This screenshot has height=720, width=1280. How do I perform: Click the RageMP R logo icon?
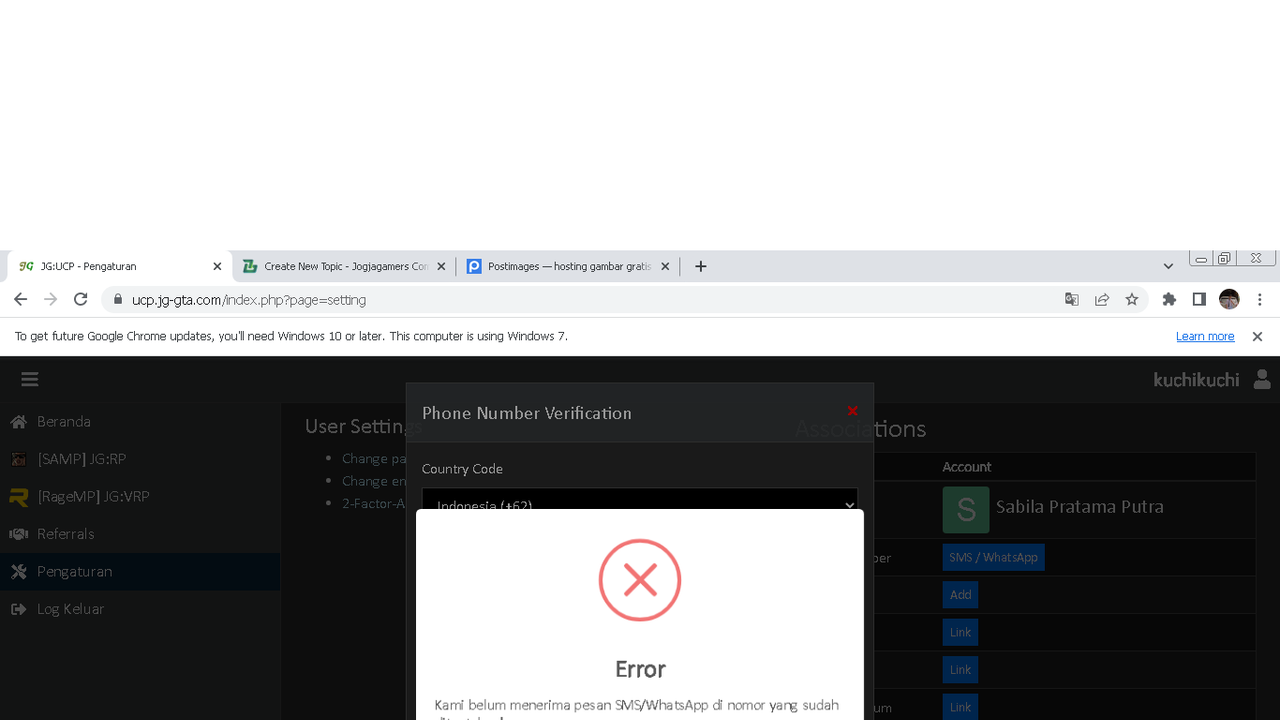(18, 497)
